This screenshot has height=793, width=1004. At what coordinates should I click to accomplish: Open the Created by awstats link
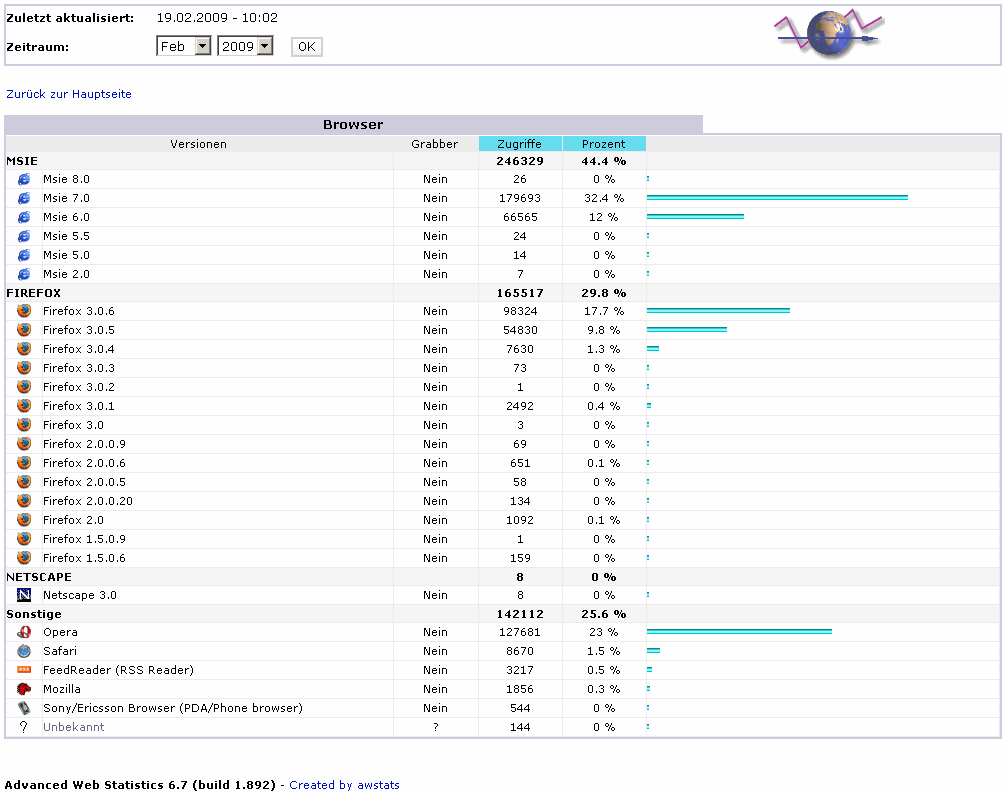point(344,785)
